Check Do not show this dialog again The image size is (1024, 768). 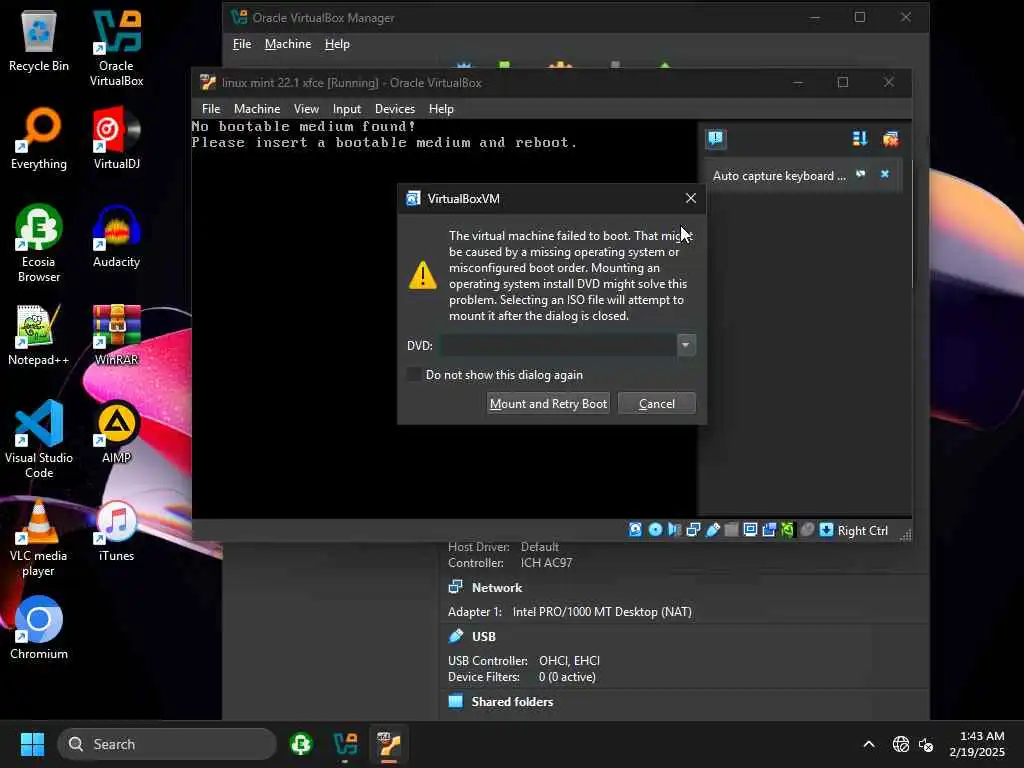click(413, 374)
